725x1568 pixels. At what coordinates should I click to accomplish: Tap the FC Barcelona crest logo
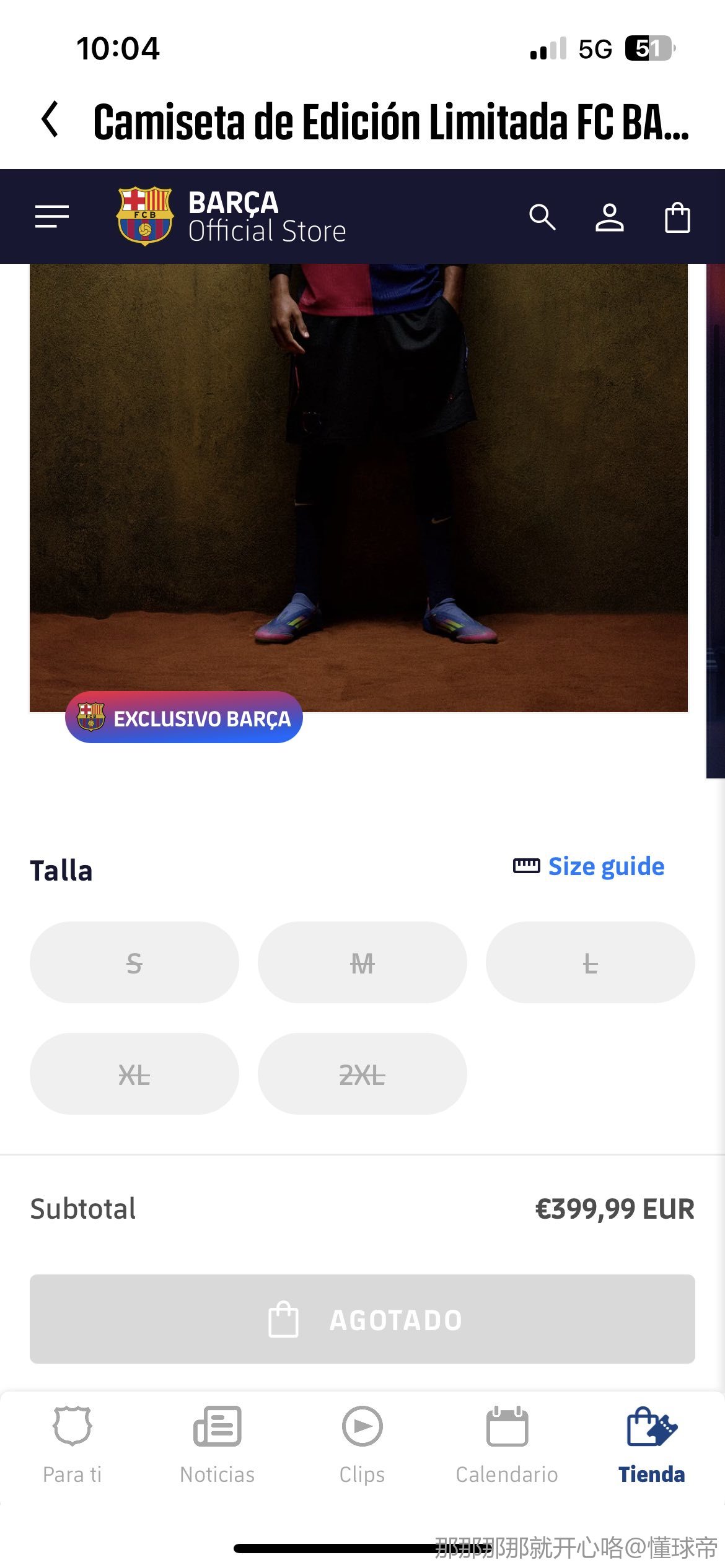(144, 216)
